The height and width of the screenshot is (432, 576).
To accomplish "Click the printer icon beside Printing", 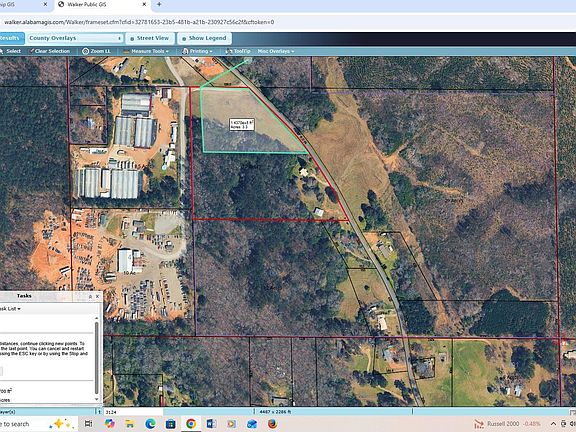I will (x=186, y=51).
